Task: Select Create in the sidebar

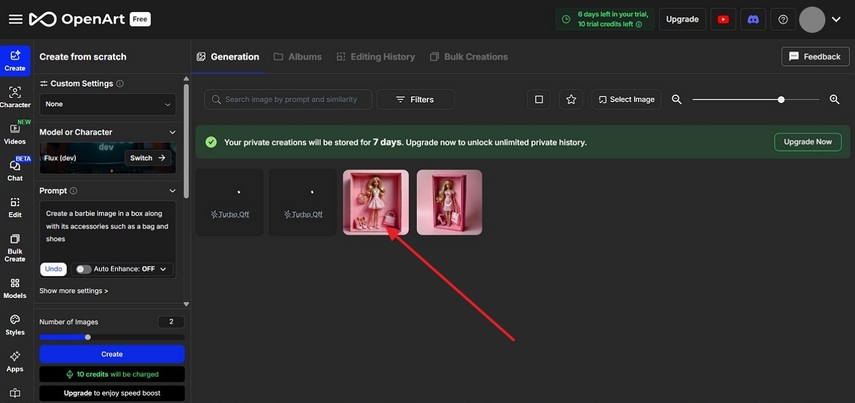Action: coord(15,61)
